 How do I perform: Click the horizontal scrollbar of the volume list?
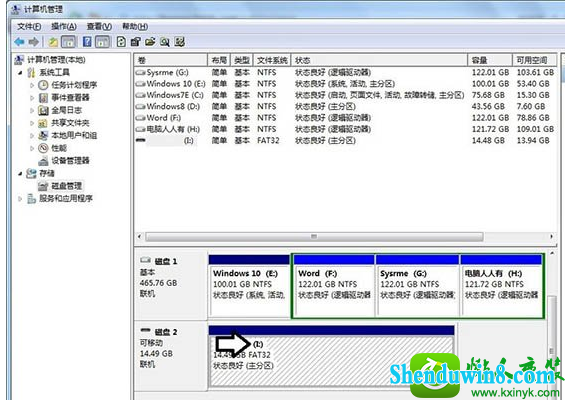pyautogui.click(x=314, y=237)
